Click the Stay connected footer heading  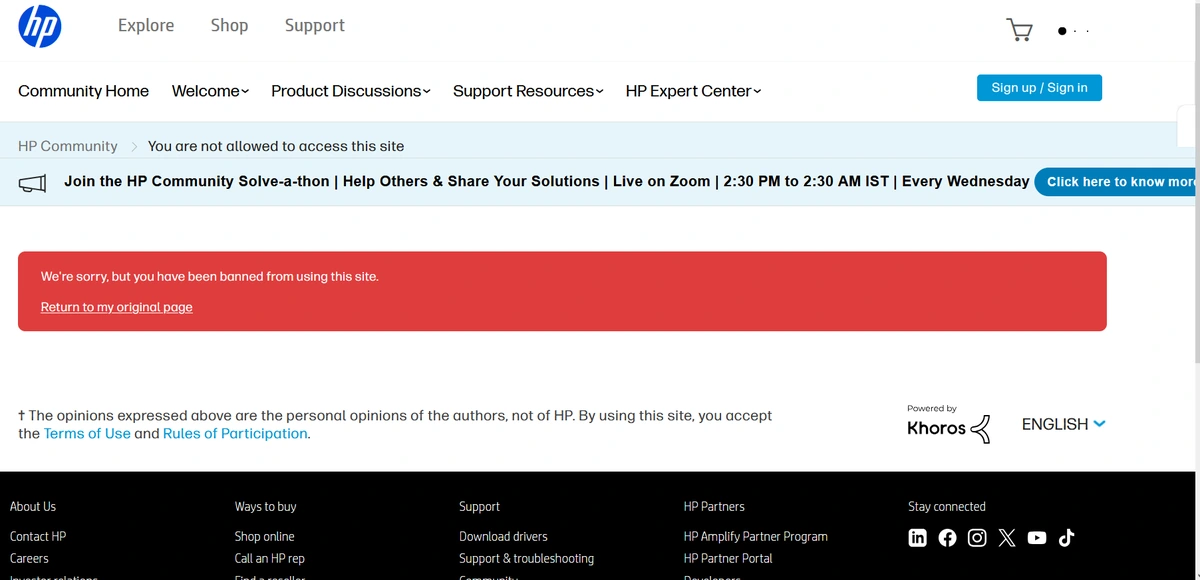click(x=946, y=506)
